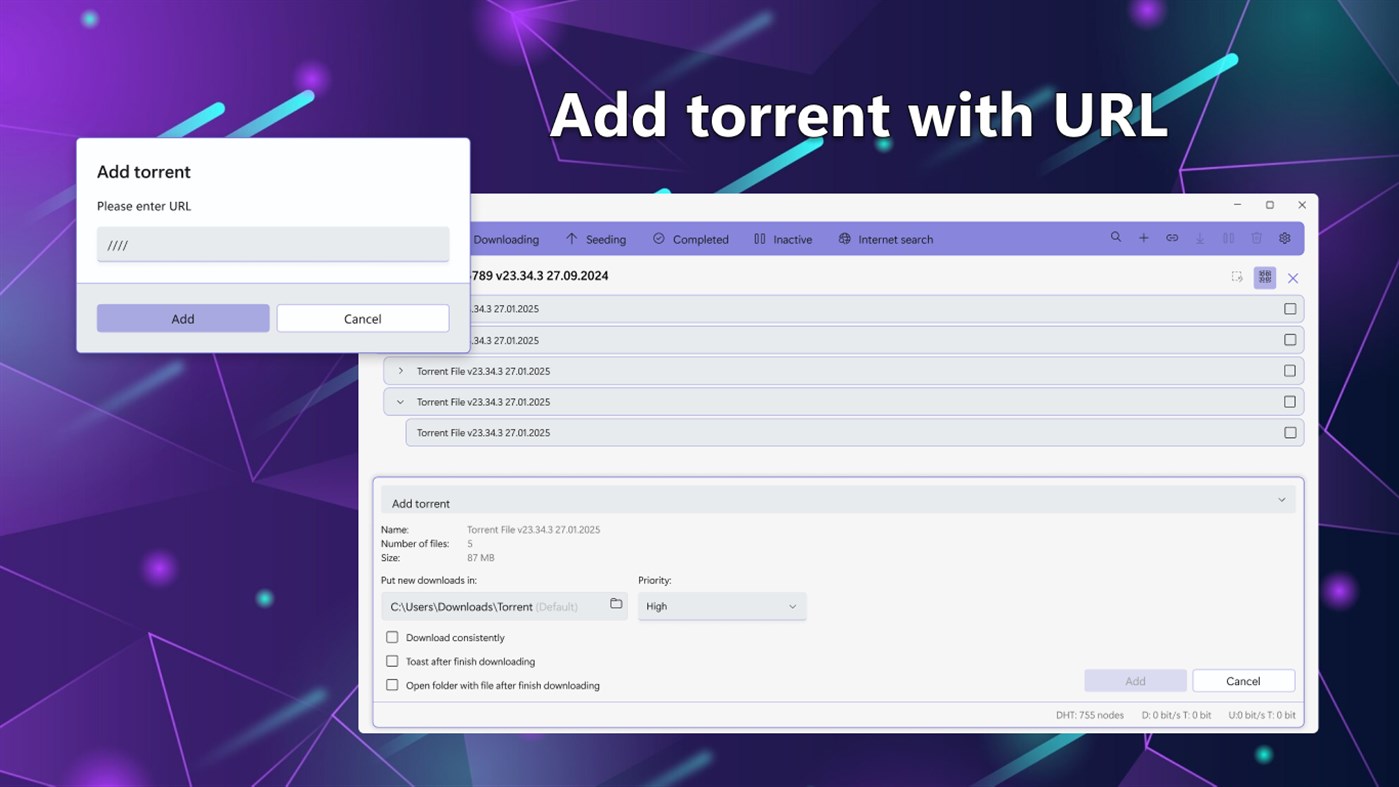The width and height of the screenshot is (1399, 787).
Task: Tick Open folder with file after finish downloading
Action: click(391, 685)
